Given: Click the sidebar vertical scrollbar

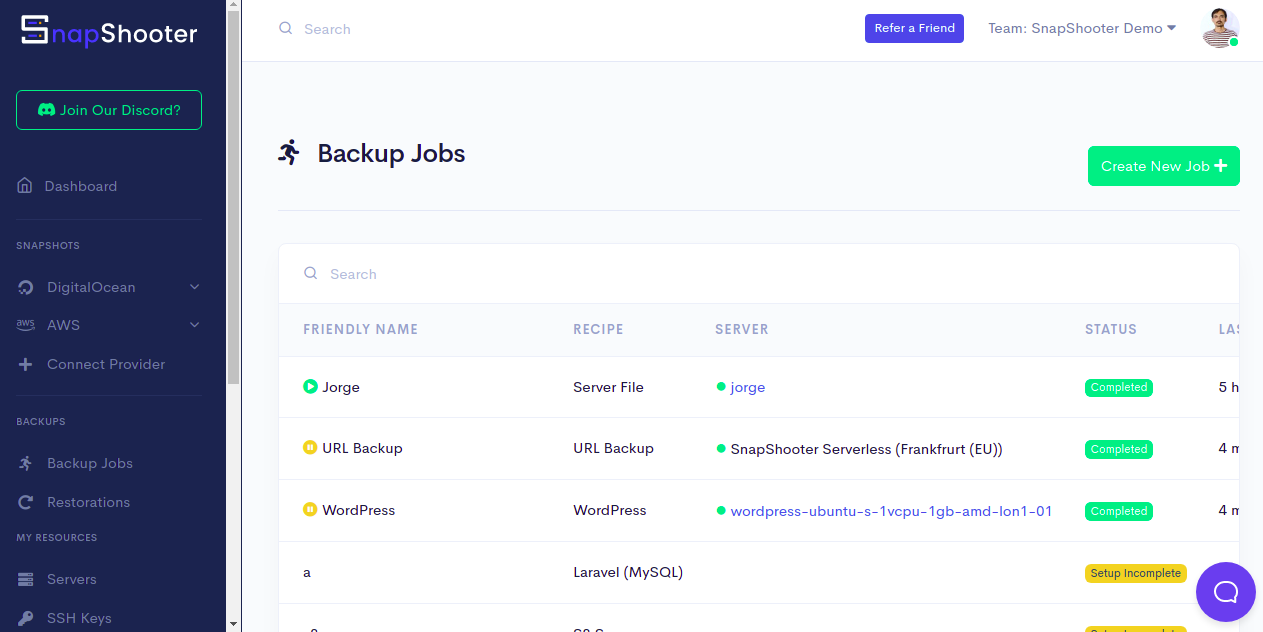Looking at the screenshot, I should [234, 200].
